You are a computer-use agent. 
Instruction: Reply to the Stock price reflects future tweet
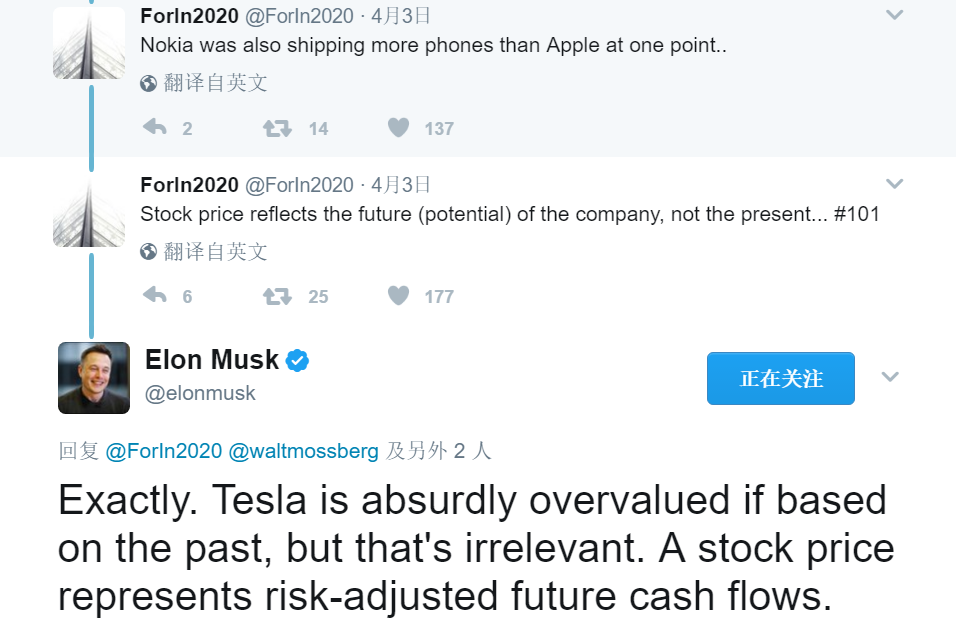155,296
